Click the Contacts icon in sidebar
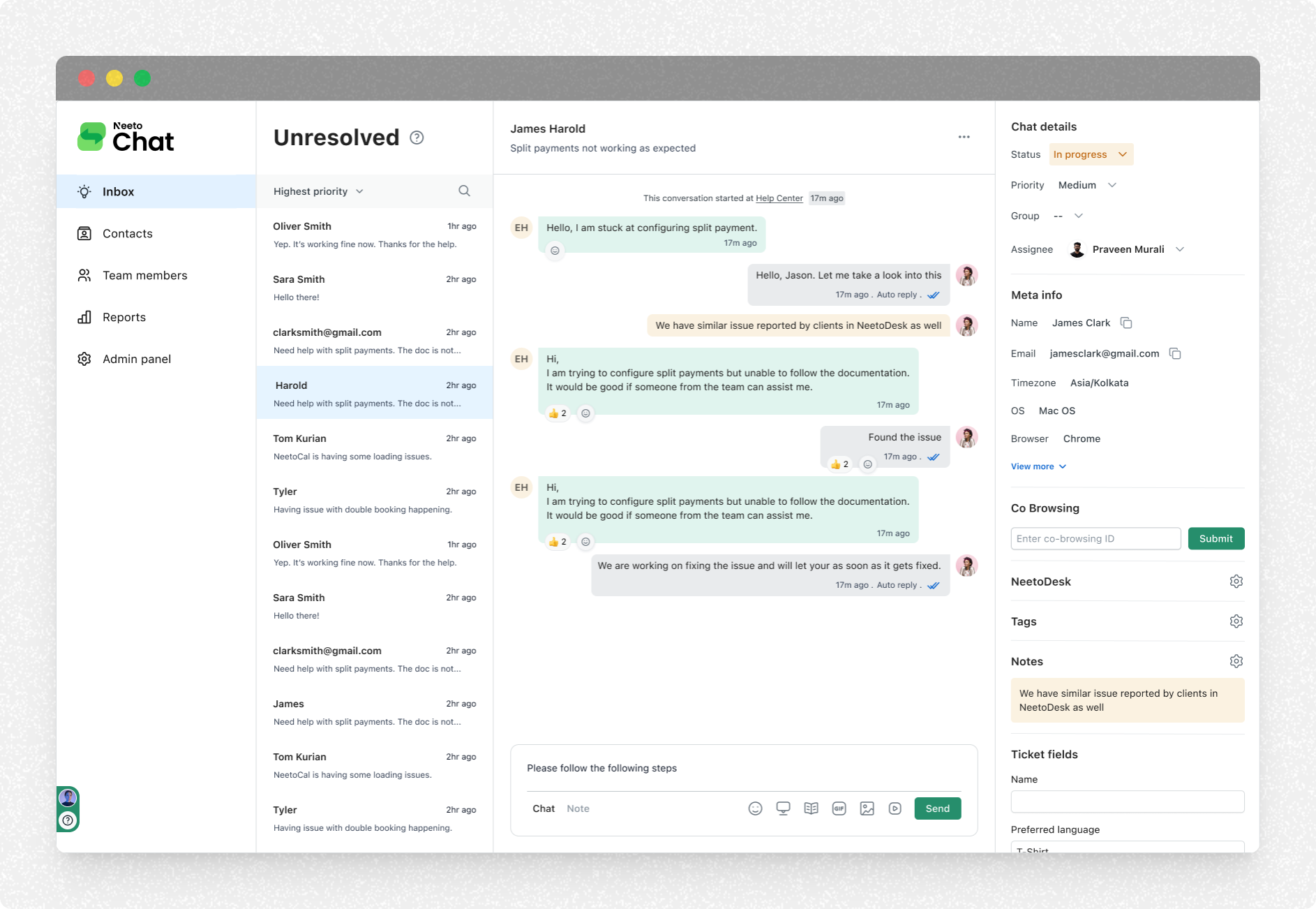This screenshot has width=1316, height=909. [84, 233]
